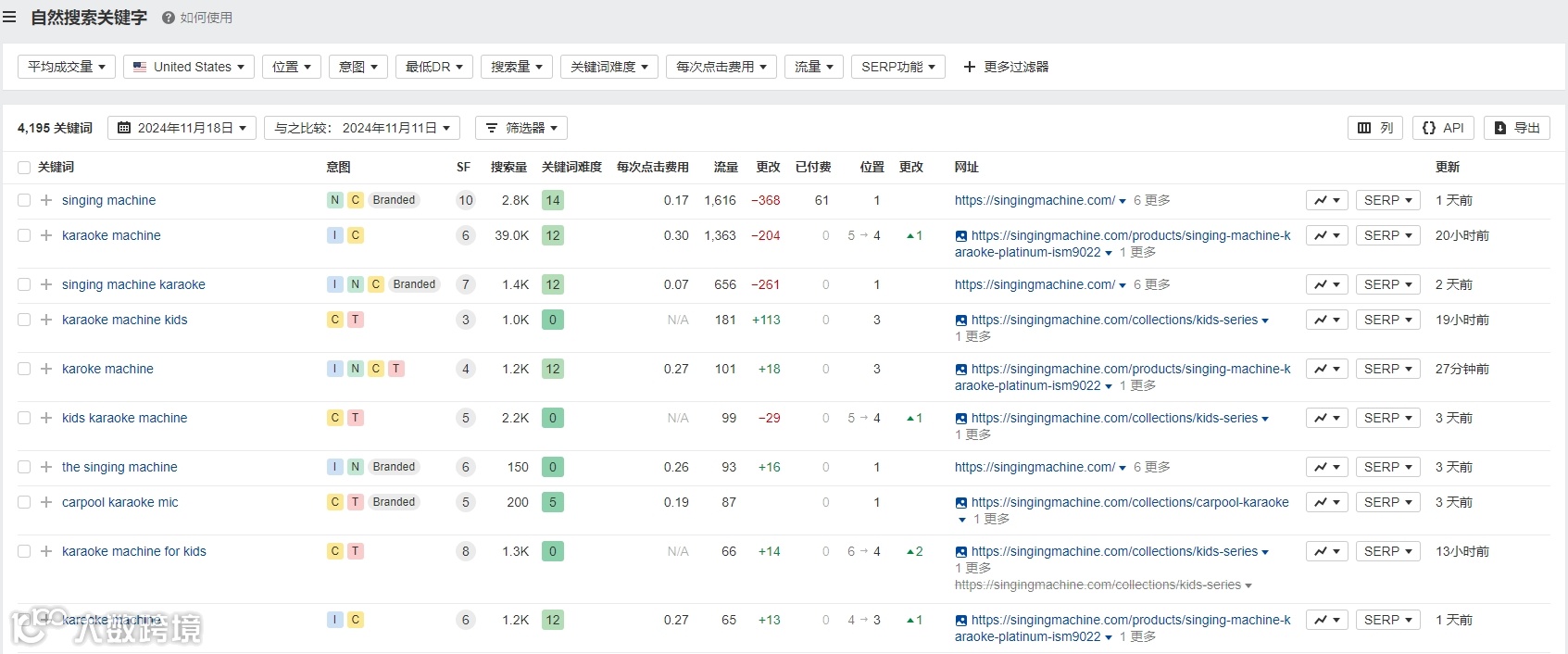Click the 导出 export button

[1517, 128]
